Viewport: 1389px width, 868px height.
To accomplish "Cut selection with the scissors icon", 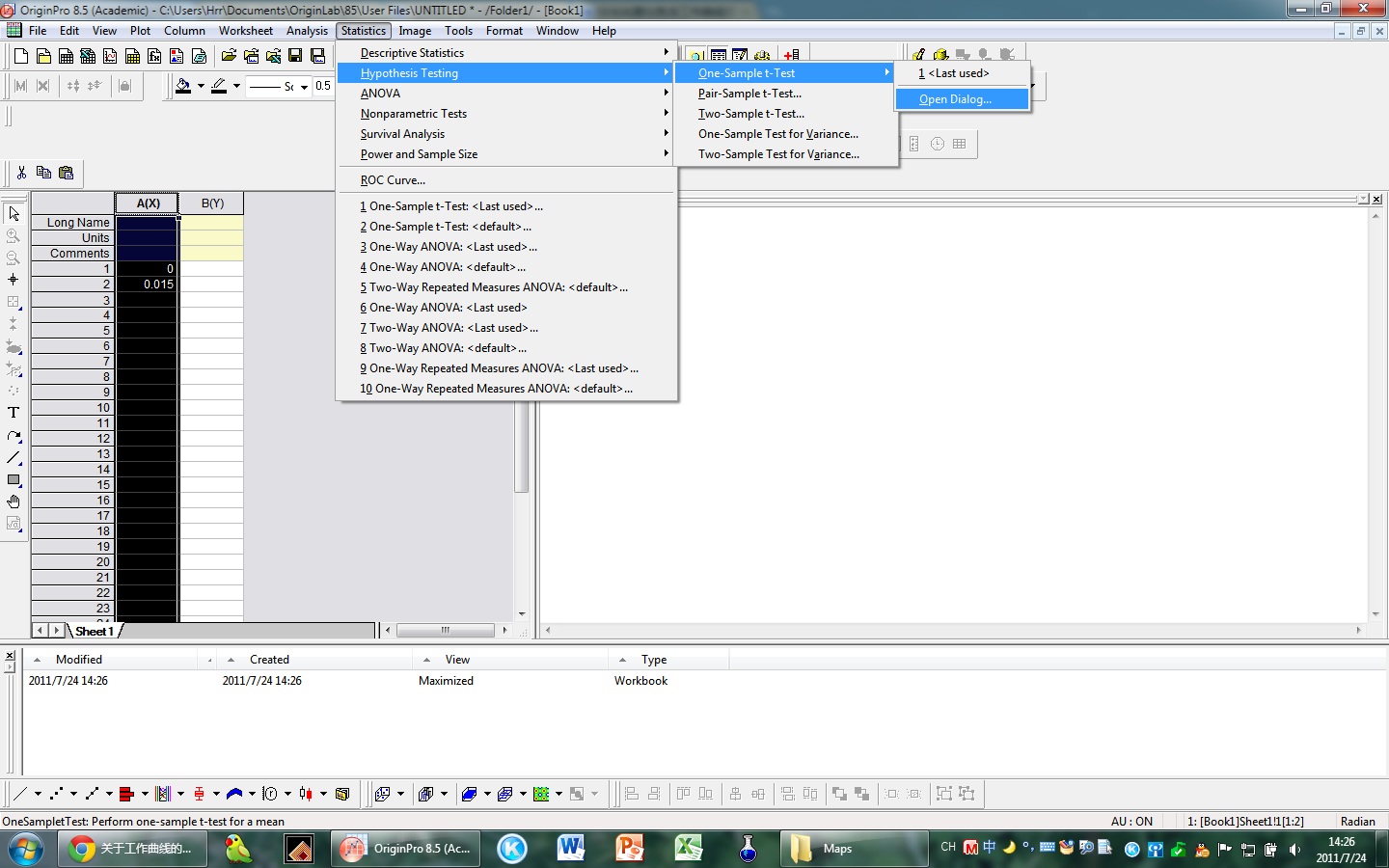I will (21, 173).
